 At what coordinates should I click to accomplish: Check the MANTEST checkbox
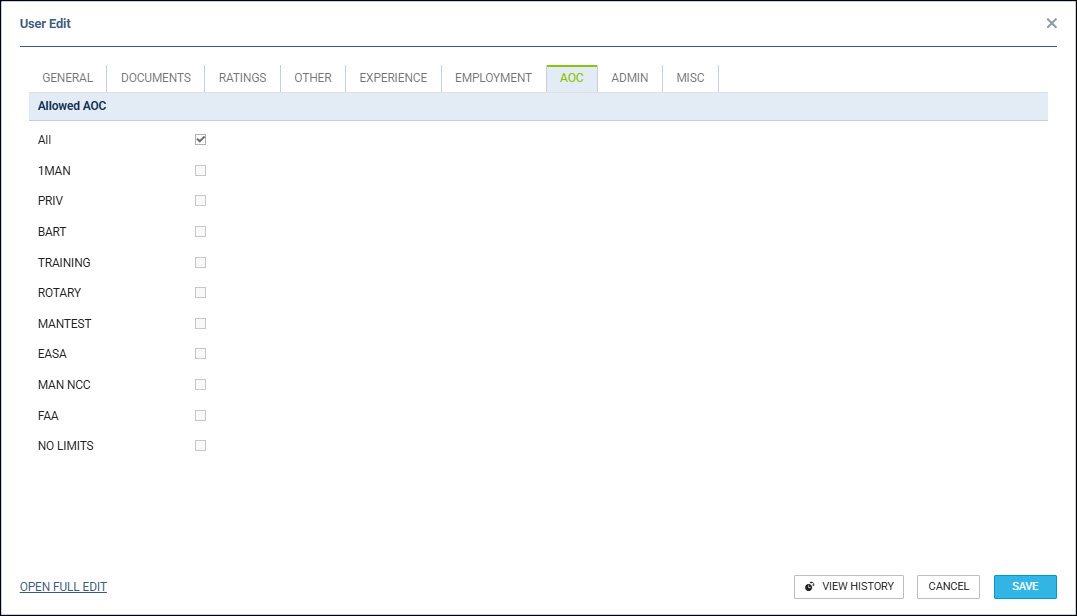pos(201,323)
